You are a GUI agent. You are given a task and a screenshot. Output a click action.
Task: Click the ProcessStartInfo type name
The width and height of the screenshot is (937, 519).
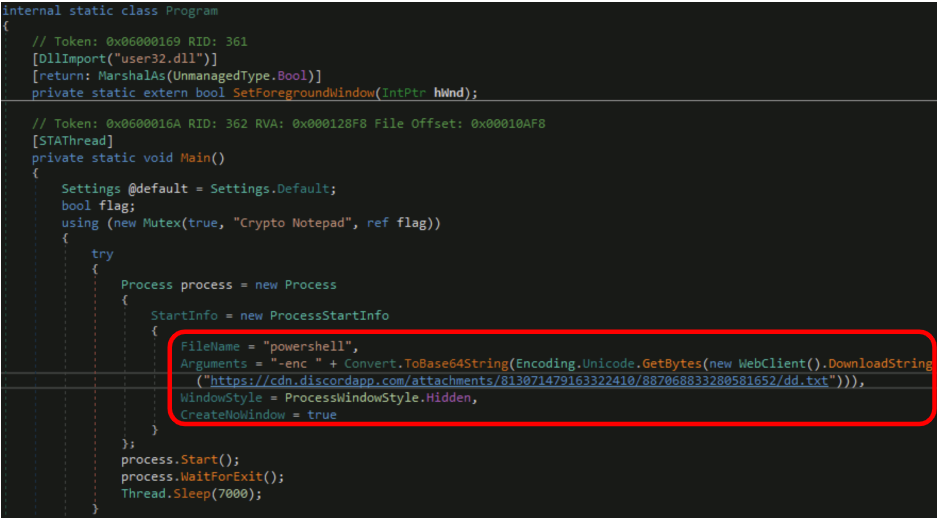(329, 315)
